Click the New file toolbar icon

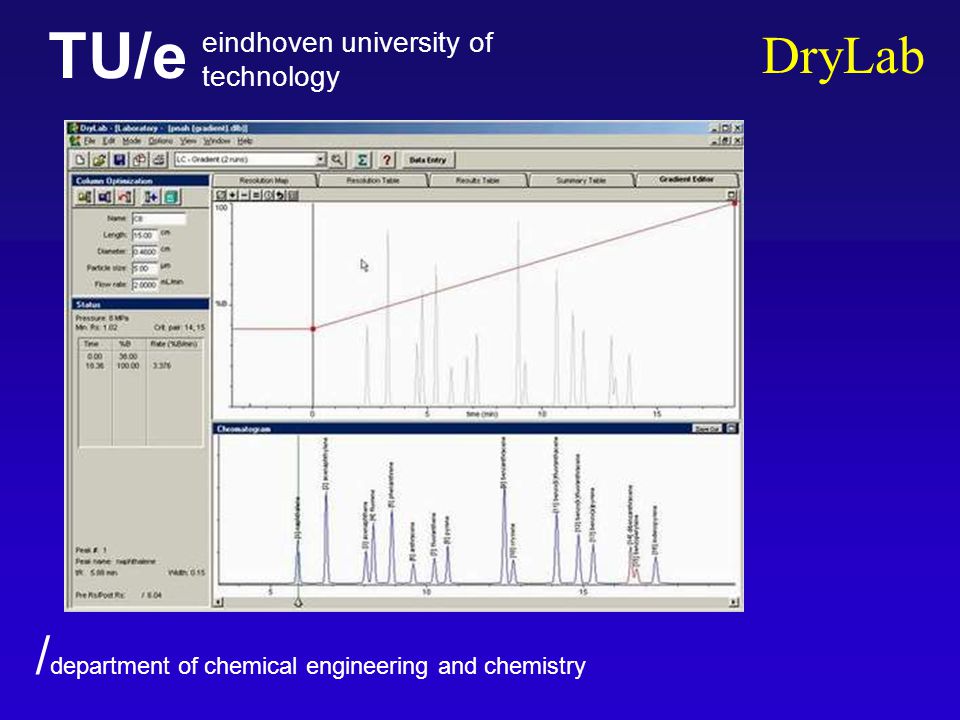pyautogui.click(x=80, y=160)
